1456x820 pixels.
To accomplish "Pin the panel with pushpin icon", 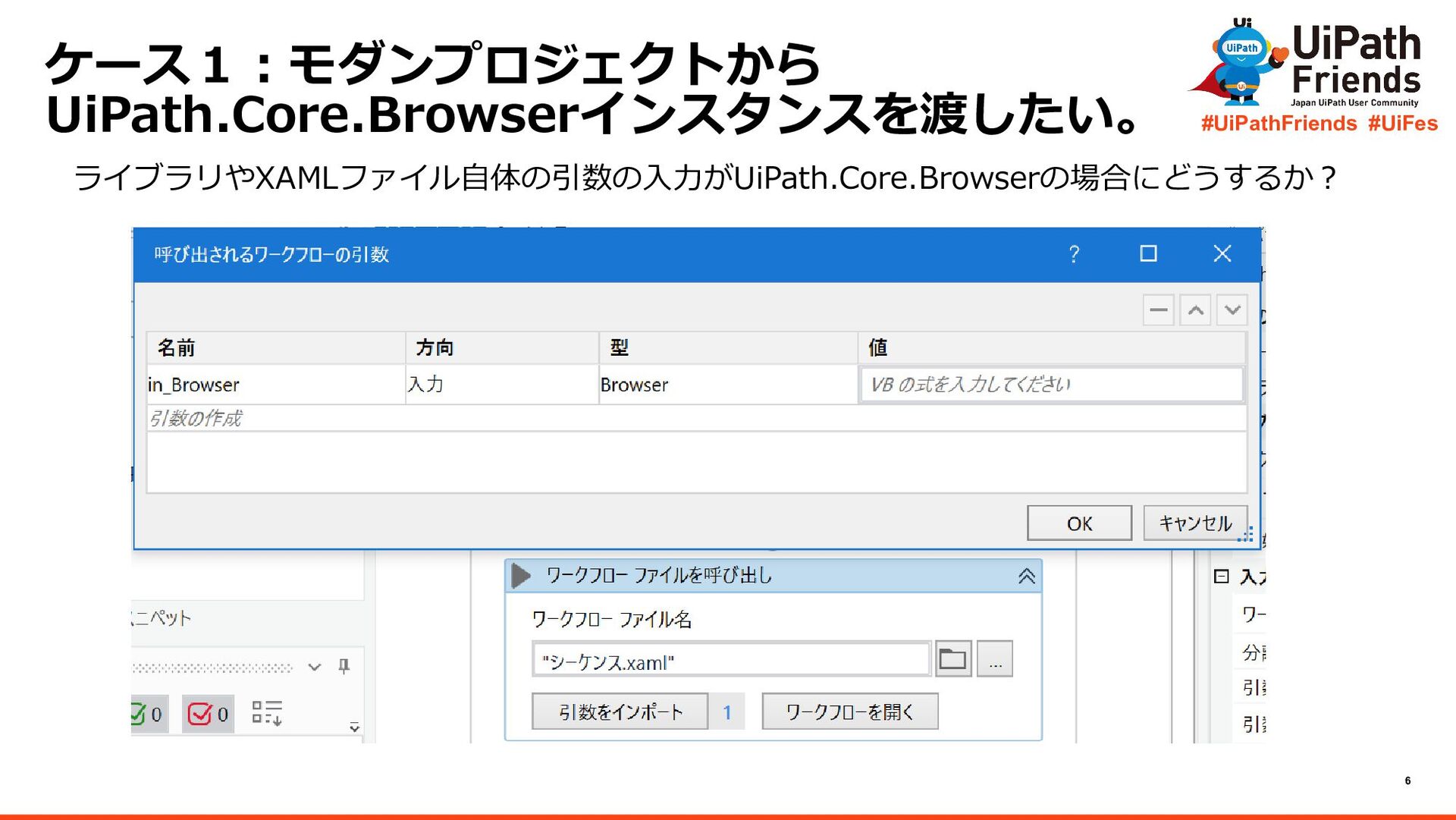I will pos(344,667).
